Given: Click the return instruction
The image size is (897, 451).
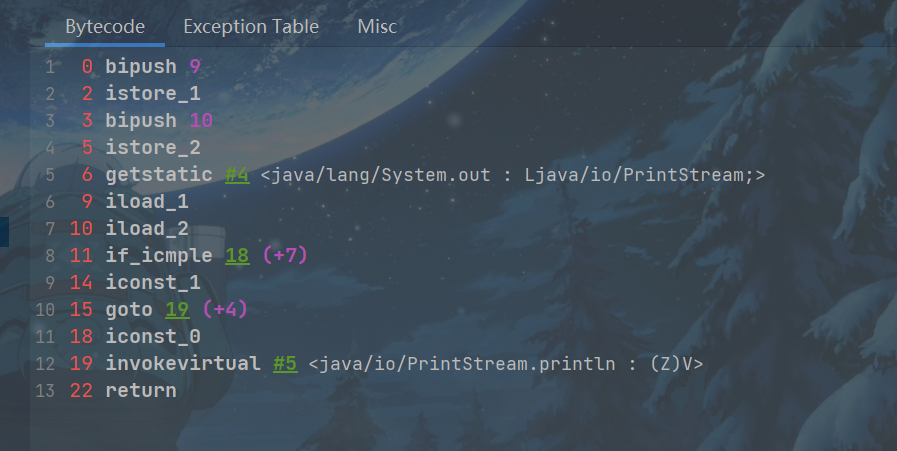Looking at the screenshot, I should [x=140, y=391].
